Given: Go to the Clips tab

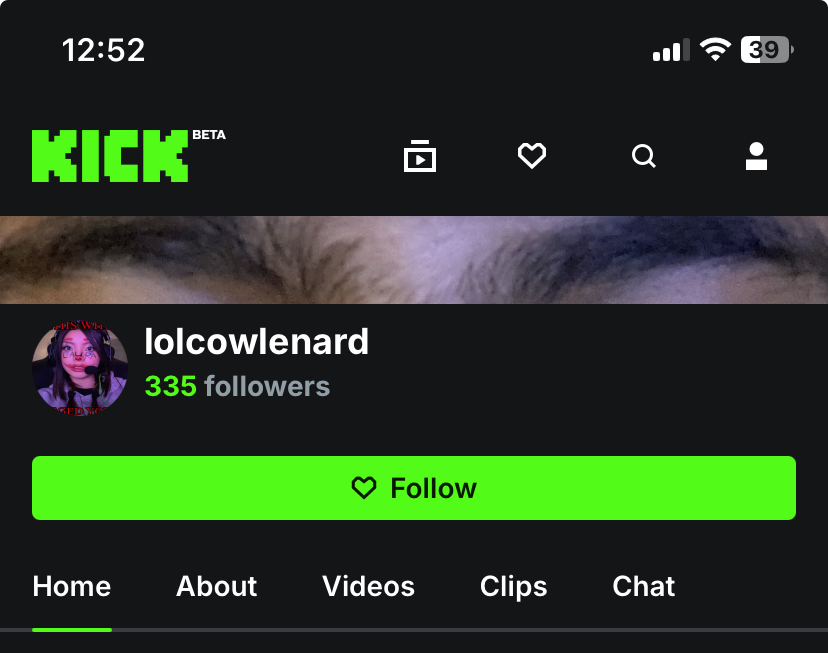Looking at the screenshot, I should 513,587.
